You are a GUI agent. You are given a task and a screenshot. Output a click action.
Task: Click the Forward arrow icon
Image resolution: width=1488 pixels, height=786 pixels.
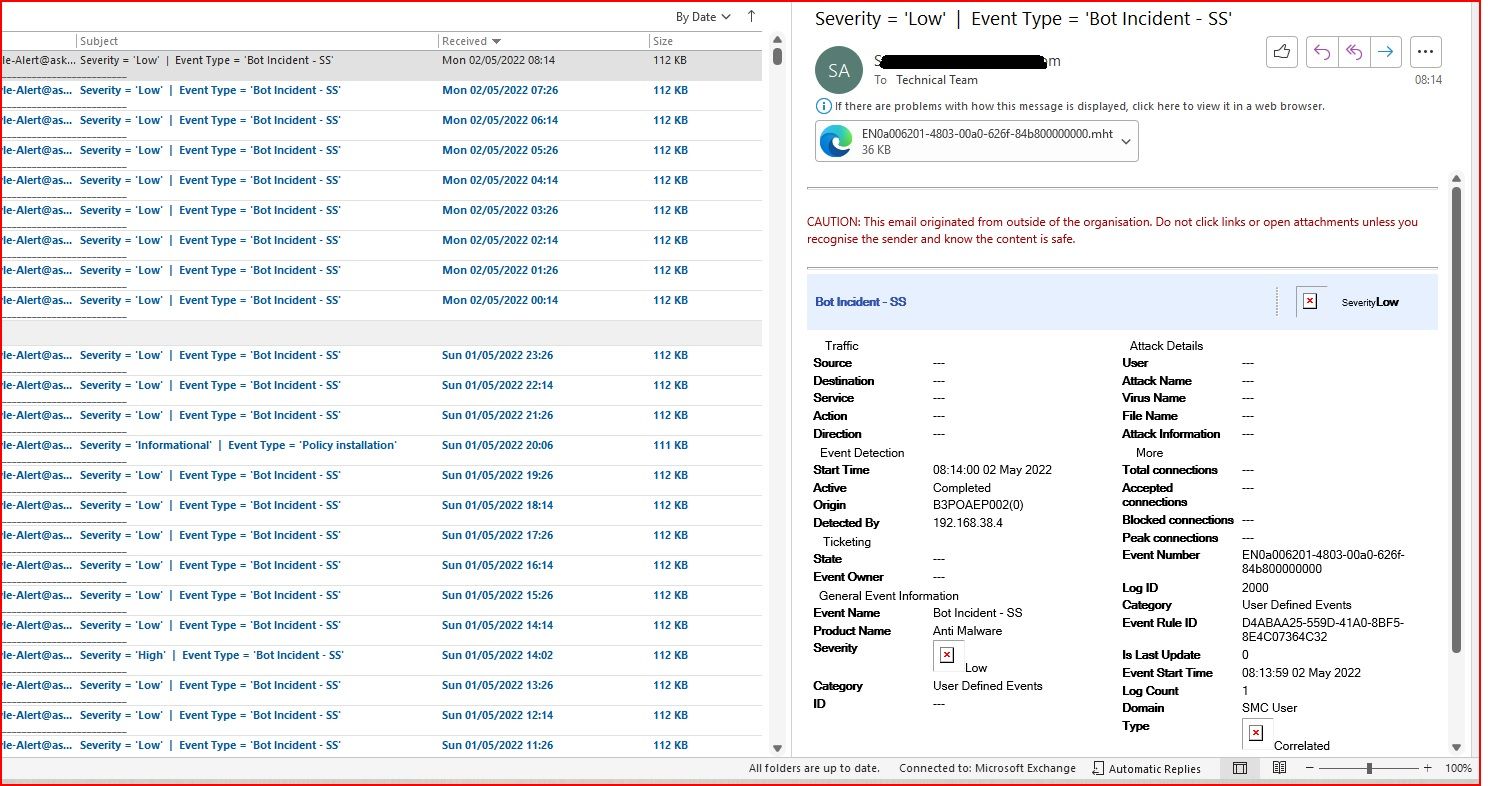coord(1386,52)
